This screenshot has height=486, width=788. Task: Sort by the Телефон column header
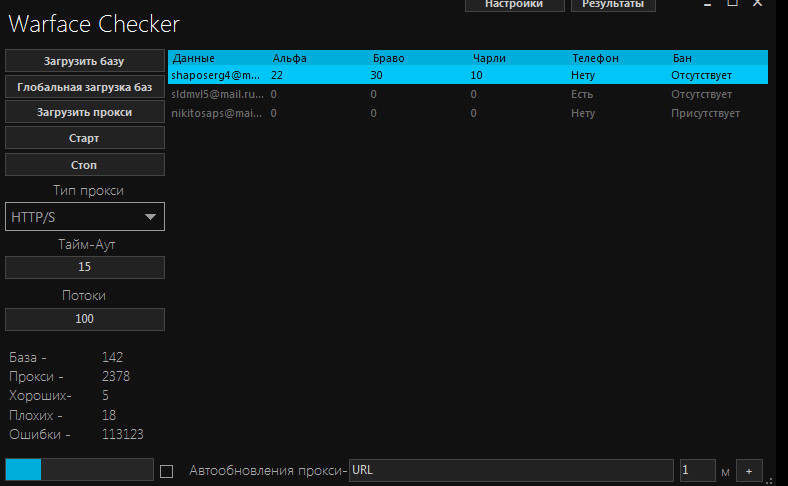[x=596, y=58]
